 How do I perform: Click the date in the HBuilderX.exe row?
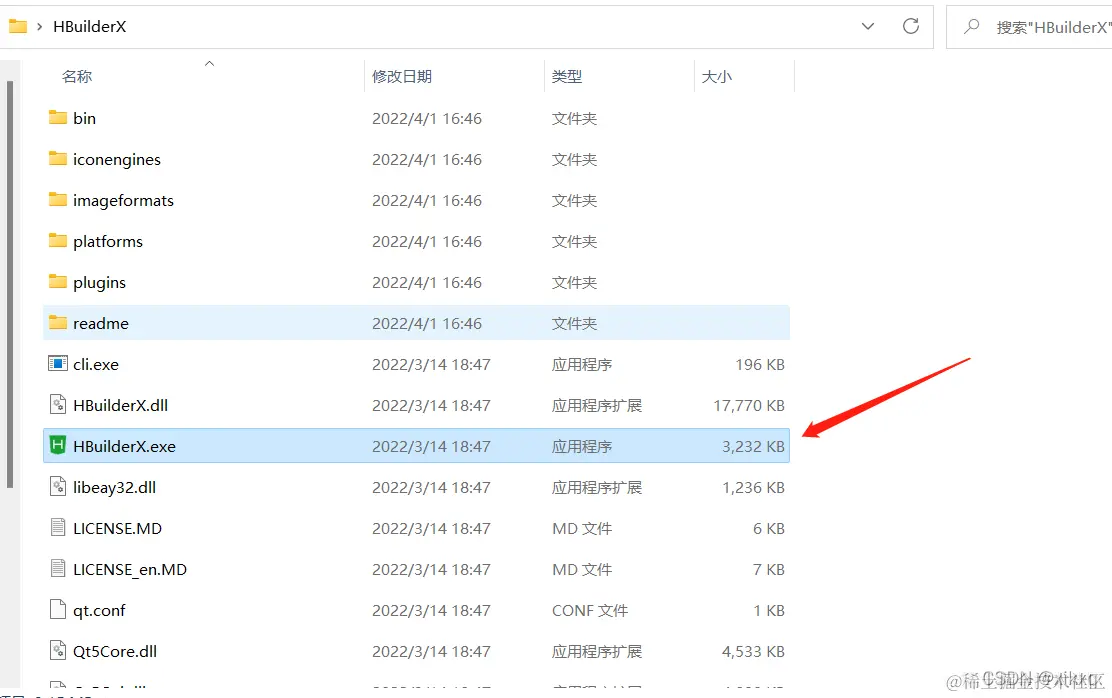(431, 446)
